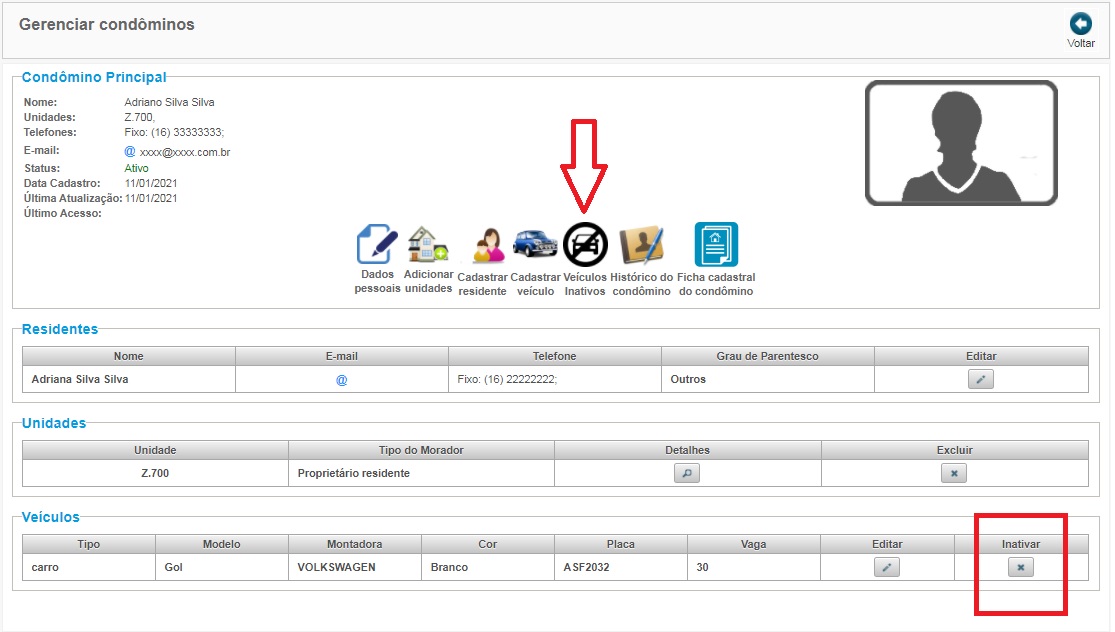
Task: Inactivate the Gol vehicle ASF2032
Action: (1020, 567)
